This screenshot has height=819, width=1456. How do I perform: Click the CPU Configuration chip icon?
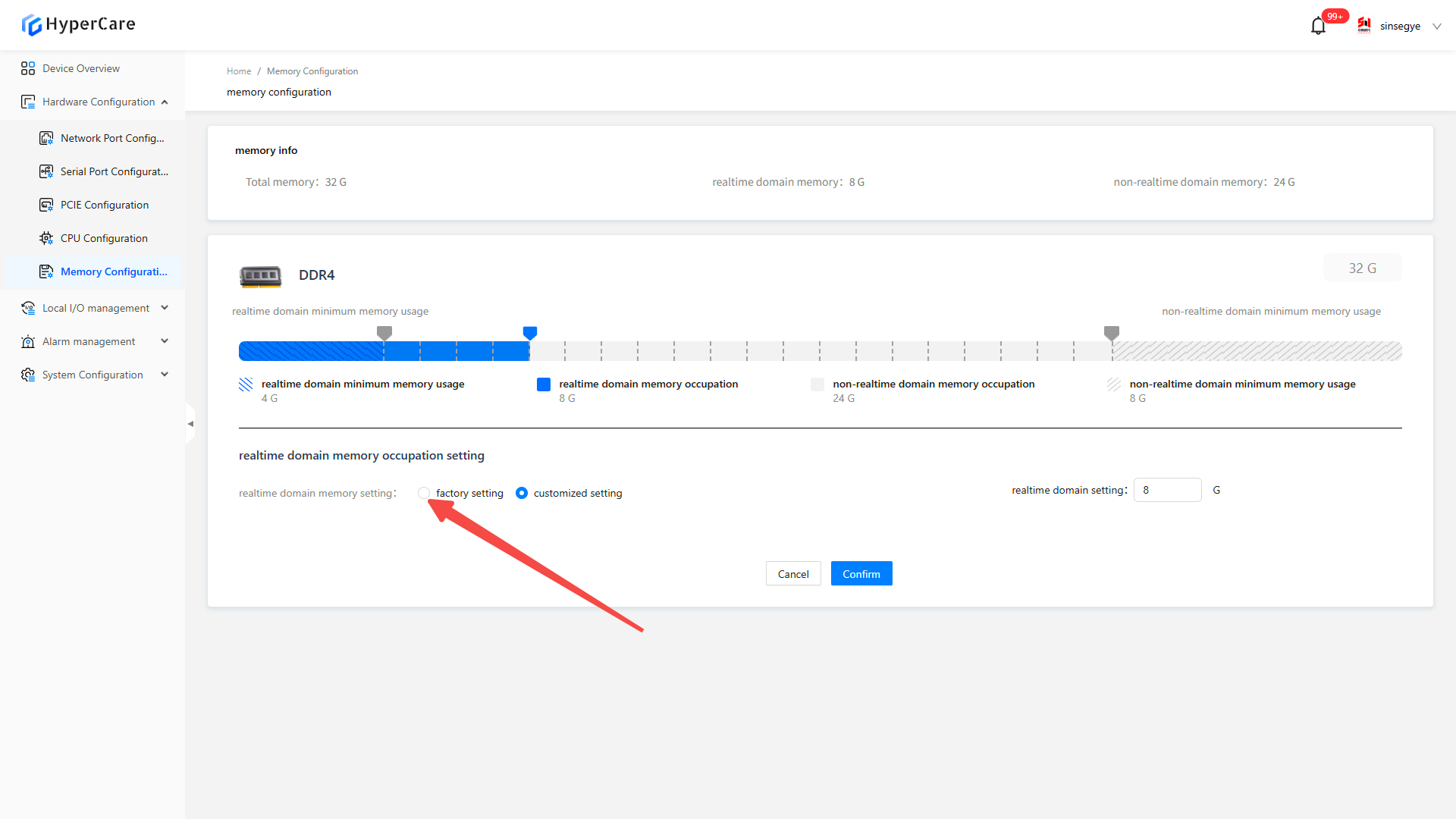pos(46,238)
